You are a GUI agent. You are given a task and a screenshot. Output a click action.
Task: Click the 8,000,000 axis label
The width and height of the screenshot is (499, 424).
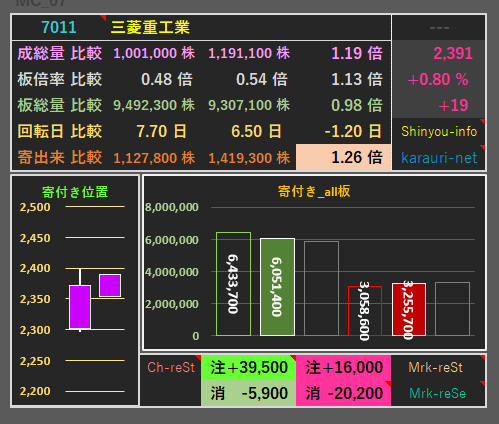point(172,207)
